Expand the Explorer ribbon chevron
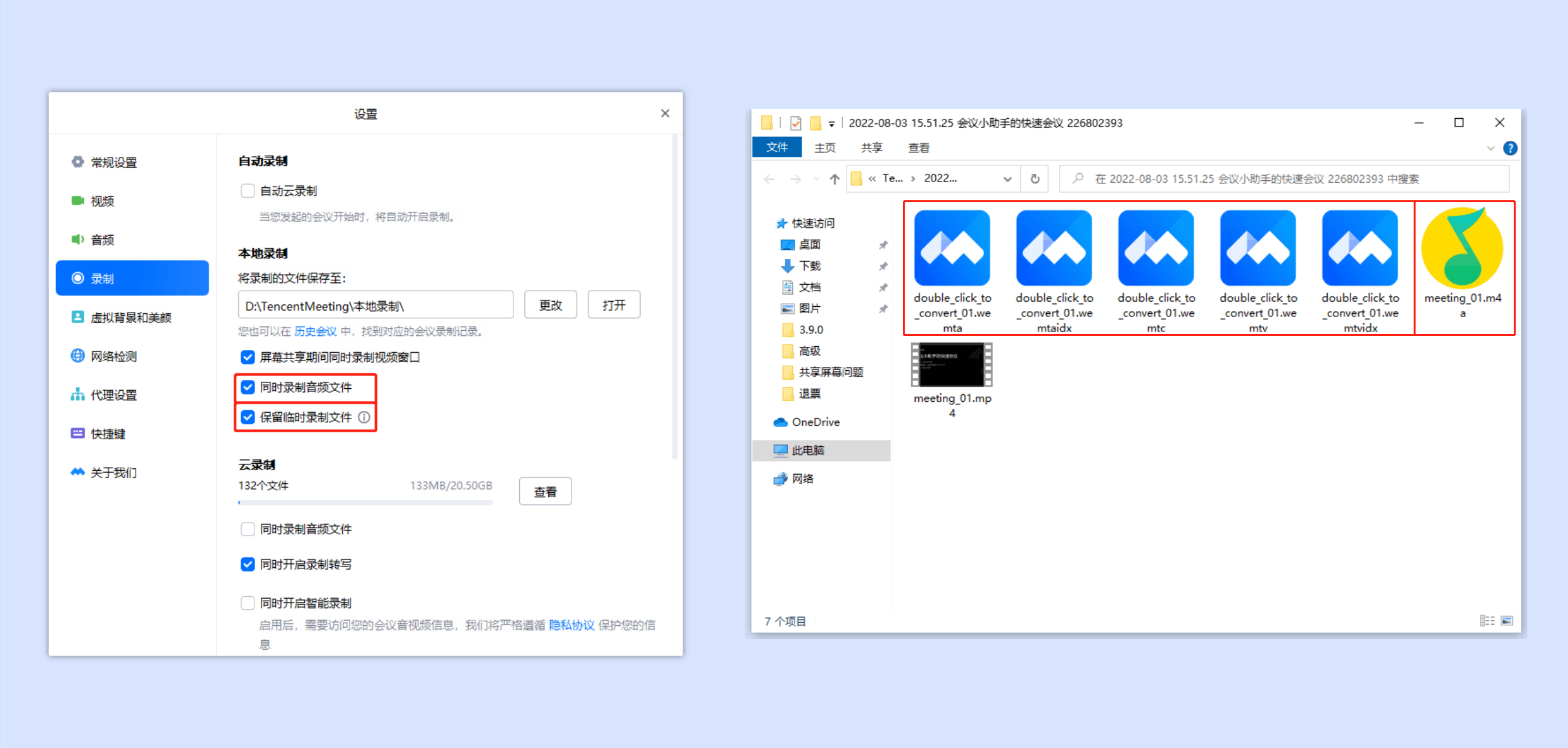 1491,148
